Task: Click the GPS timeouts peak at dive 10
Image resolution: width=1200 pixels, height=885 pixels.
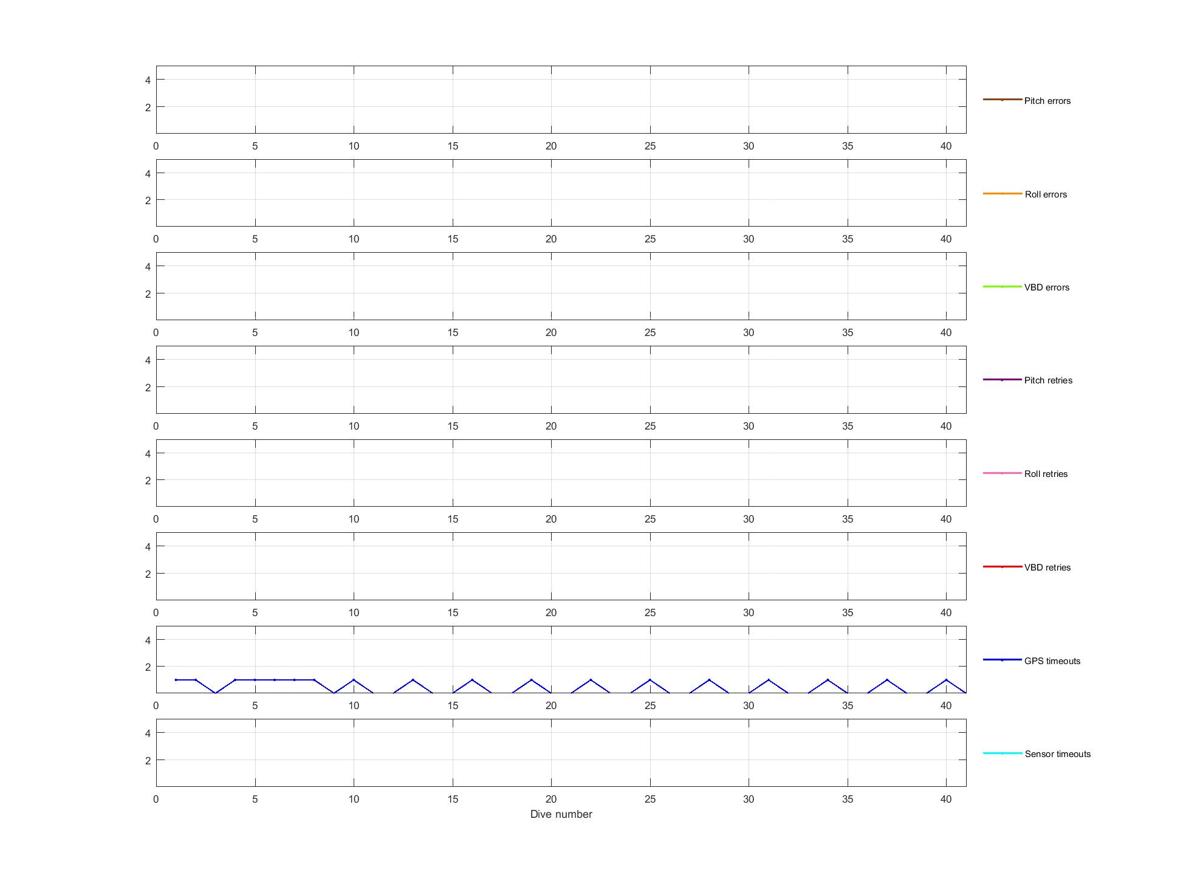Action: coord(353,680)
